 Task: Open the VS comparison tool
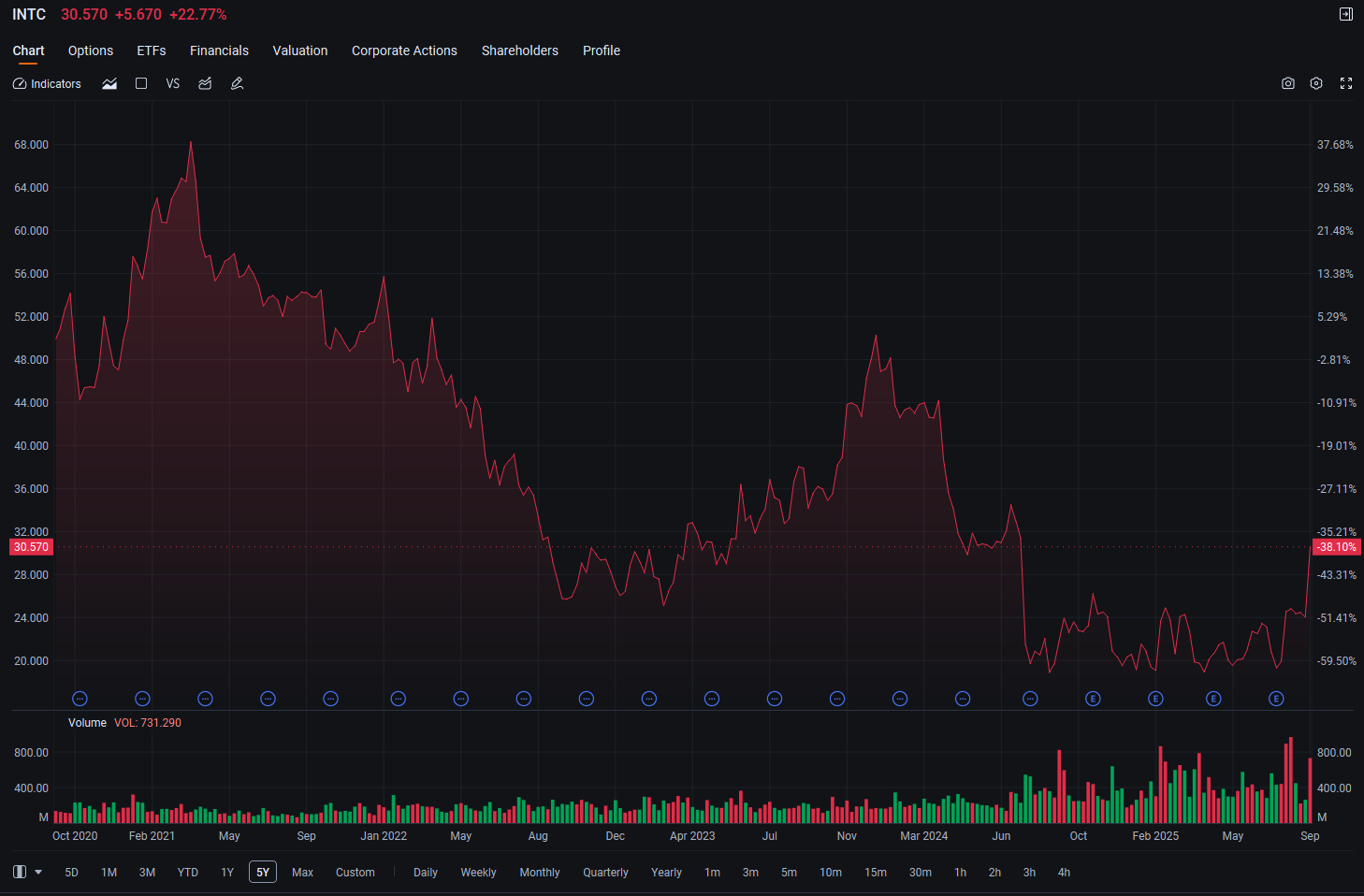[x=173, y=84]
